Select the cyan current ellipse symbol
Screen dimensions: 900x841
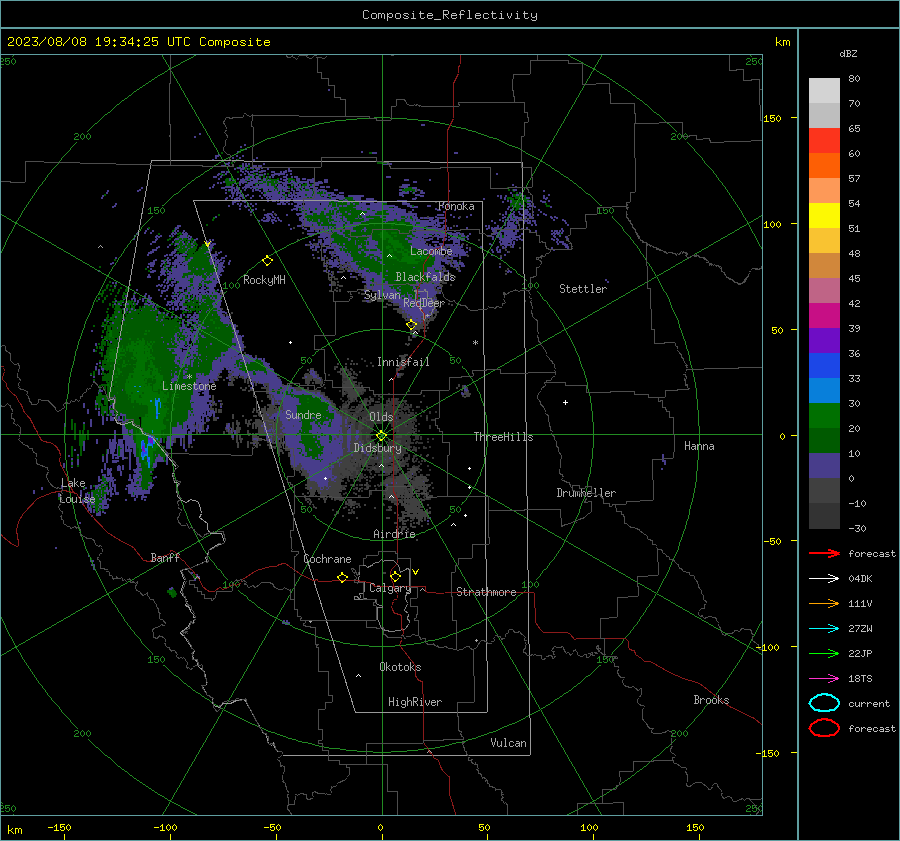[824, 703]
